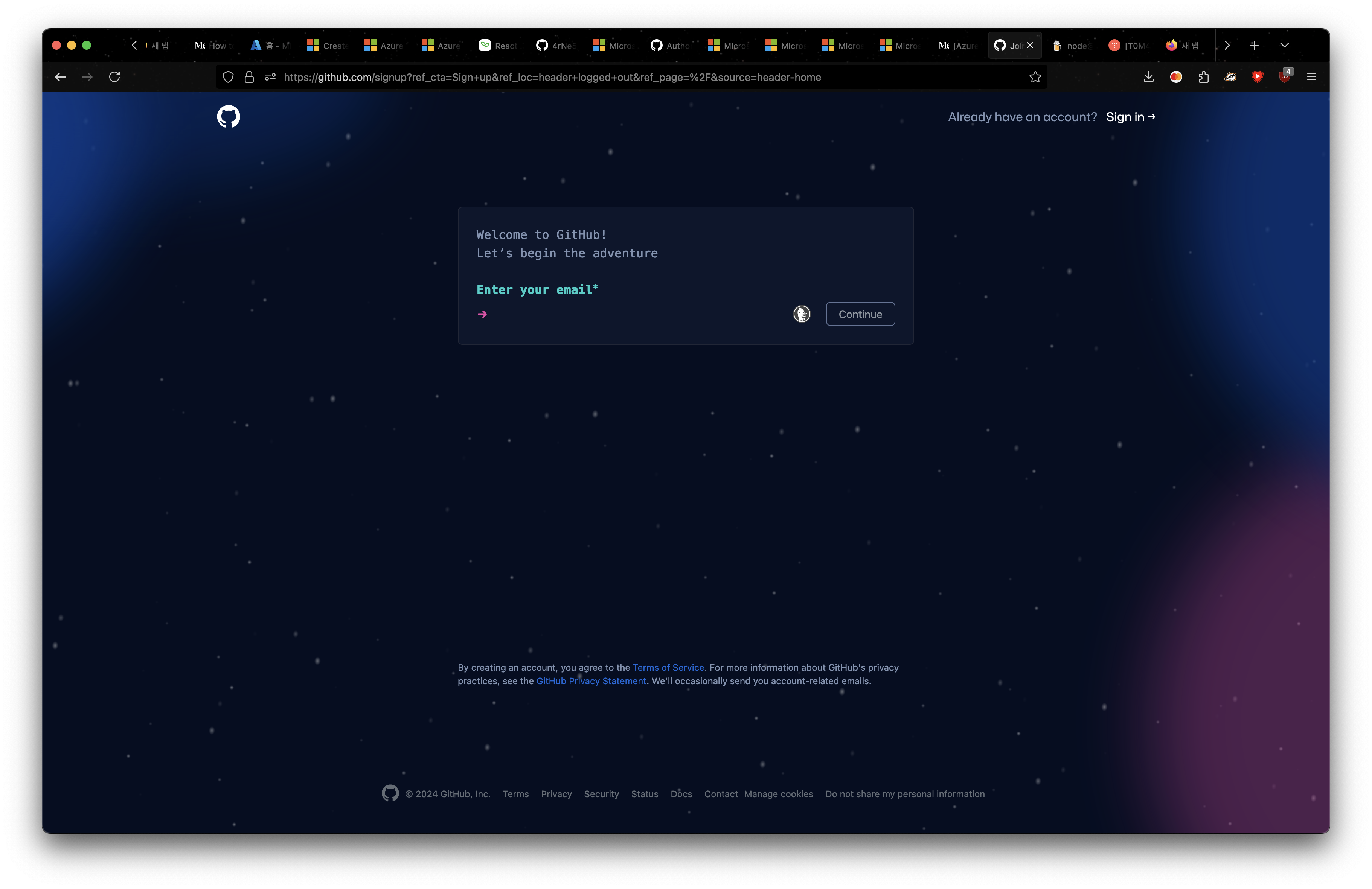Screen dimensions: 1372x889
Task: Switch to the React tab
Action: [498, 46]
